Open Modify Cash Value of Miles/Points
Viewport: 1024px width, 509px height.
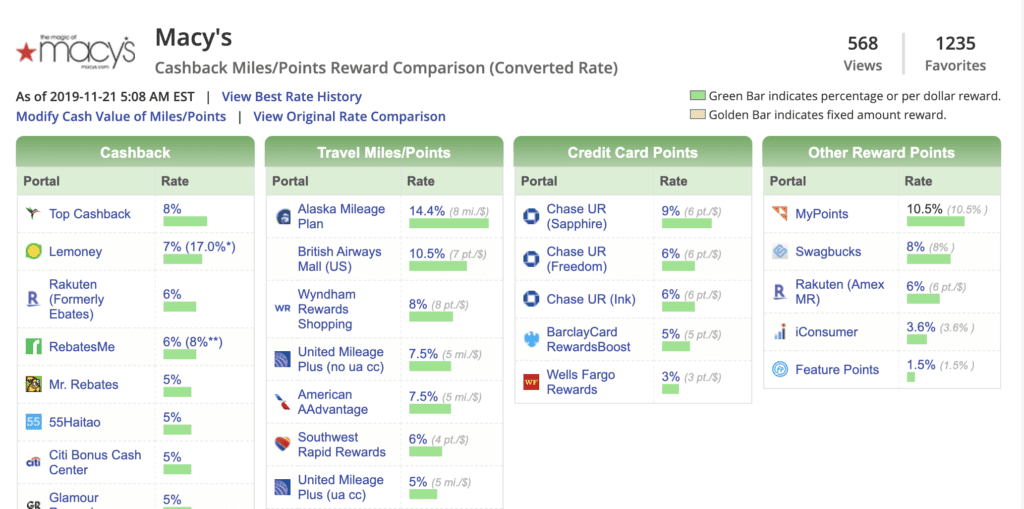click(x=121, y=116)
